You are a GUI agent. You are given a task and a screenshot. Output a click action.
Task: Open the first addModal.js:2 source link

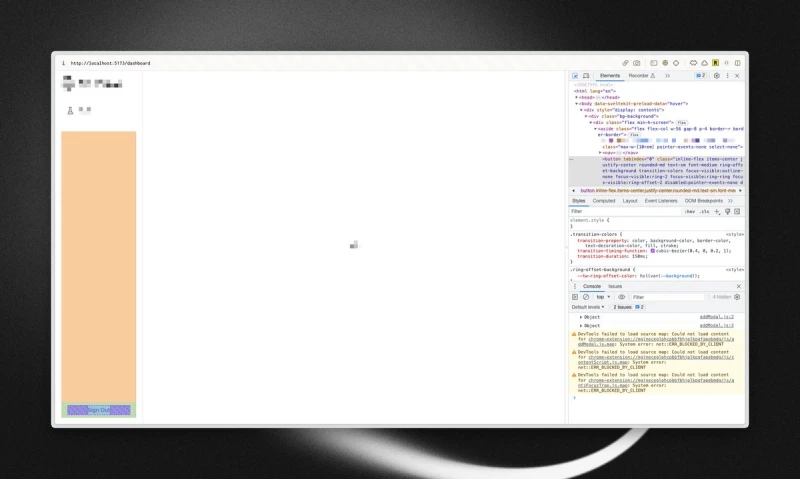716,317
